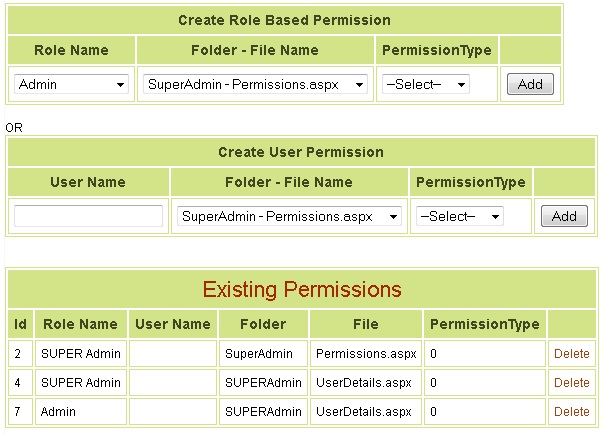Expand user permission Folder - File Name dropdown
This screenshot has height=436, width=607.
tap(289, 216)
